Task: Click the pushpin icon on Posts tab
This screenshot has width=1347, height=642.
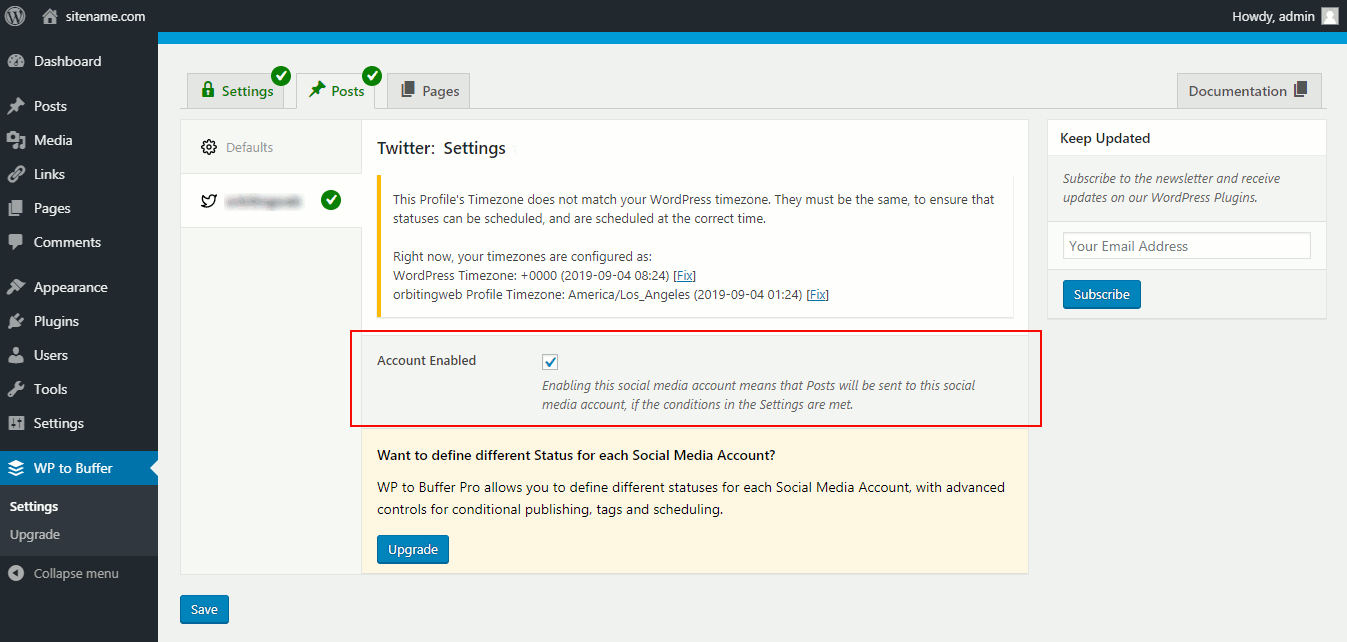Action: 317,90
